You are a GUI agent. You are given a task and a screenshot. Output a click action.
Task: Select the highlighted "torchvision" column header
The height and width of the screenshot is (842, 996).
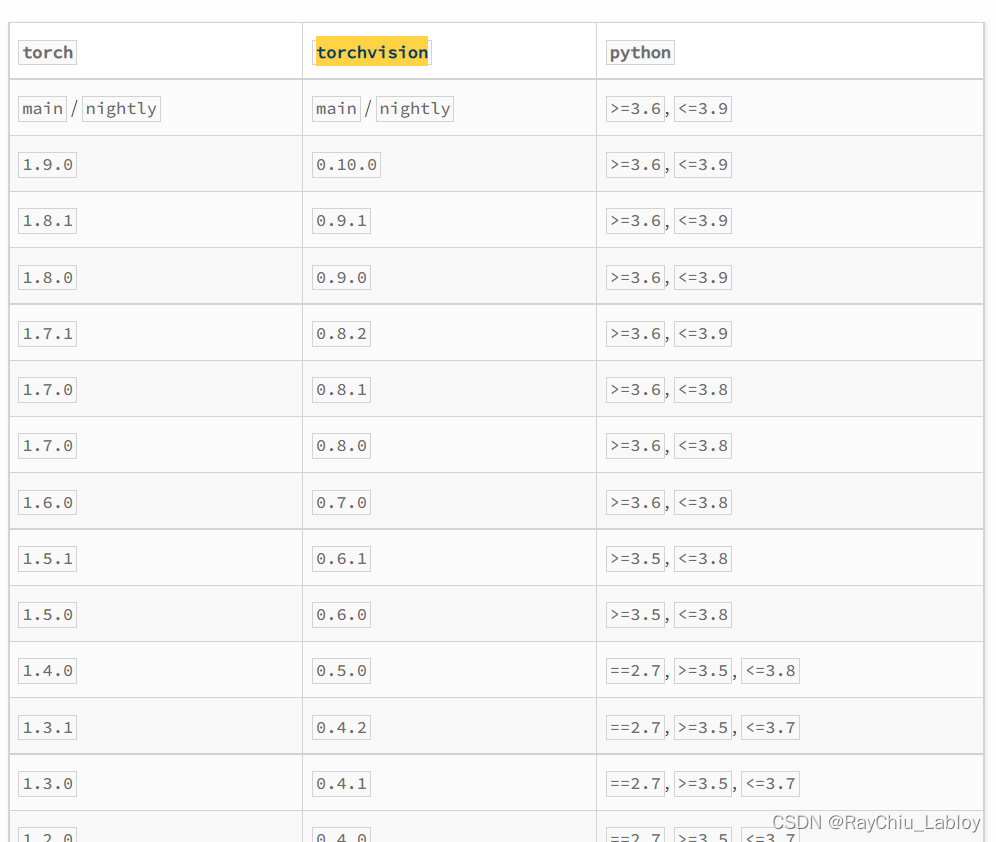click(x=372, y=52)
